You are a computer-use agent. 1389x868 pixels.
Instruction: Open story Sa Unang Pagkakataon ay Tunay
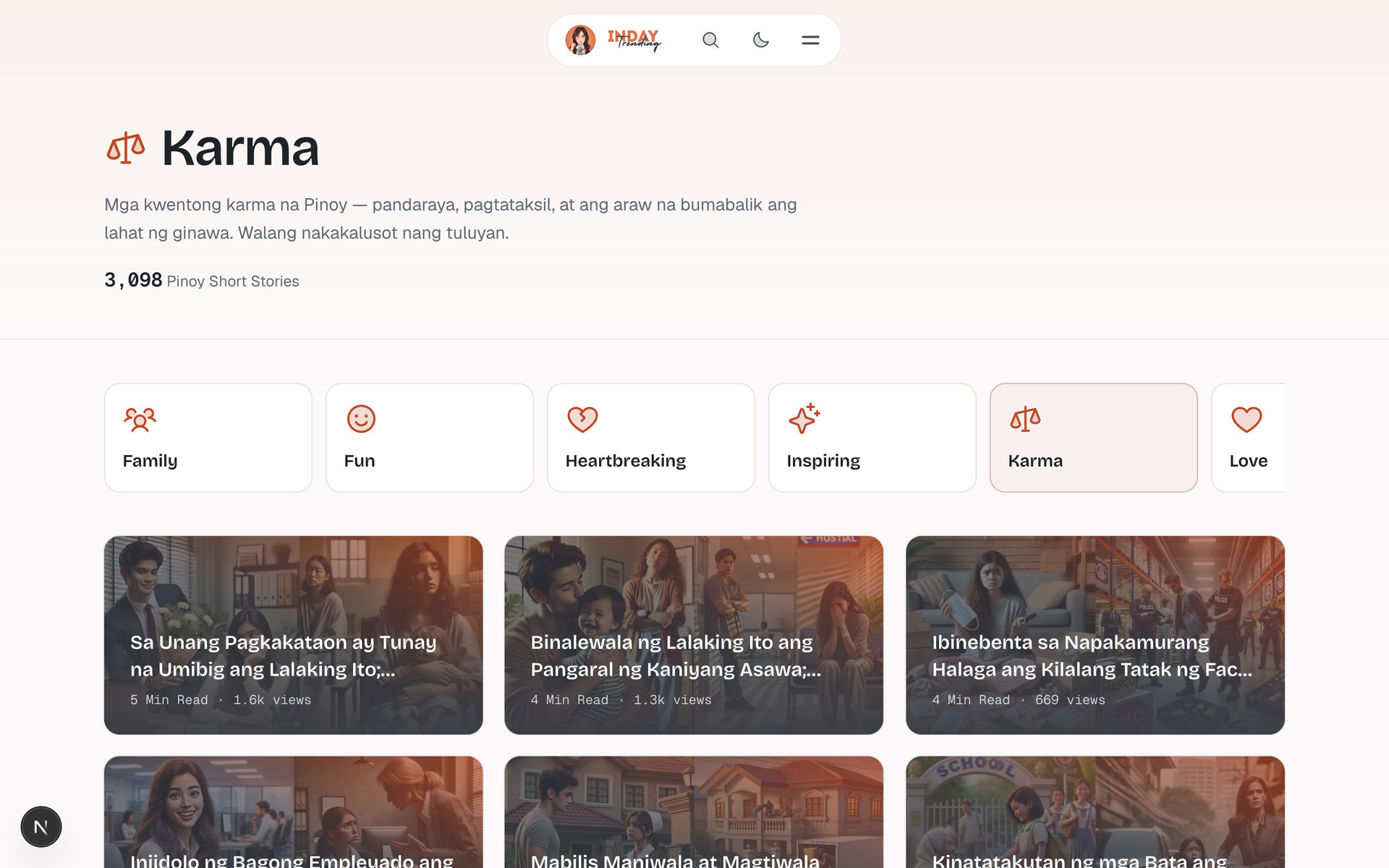pos(294,635)
